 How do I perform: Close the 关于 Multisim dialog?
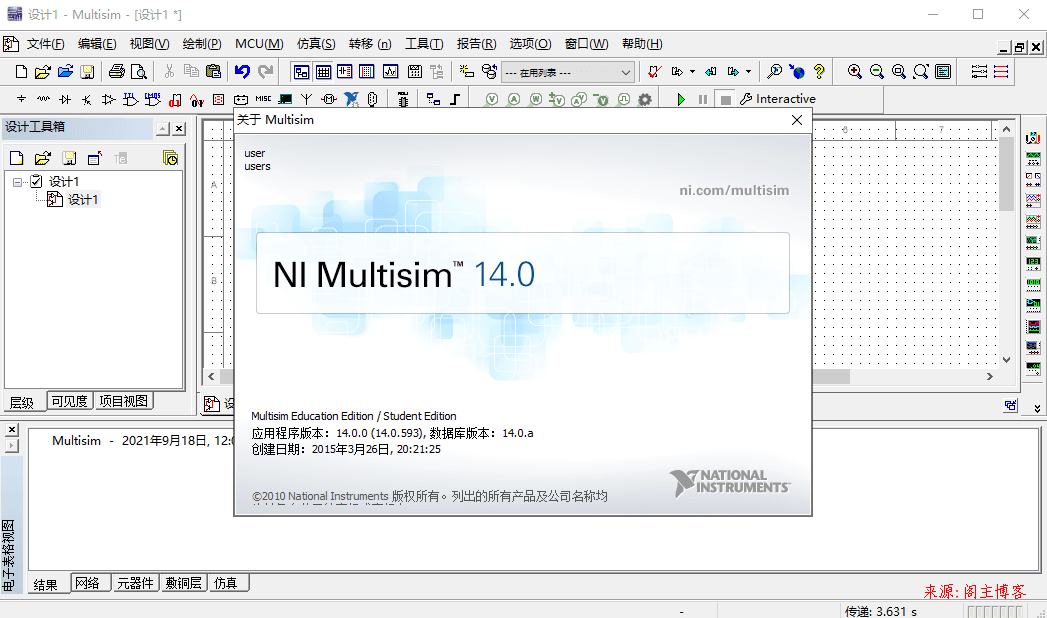click(797, 120)
